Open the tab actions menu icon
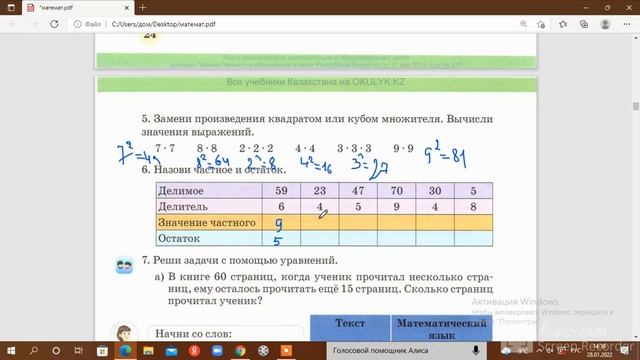Viewport: 640px width, 360px height. click(11, 8)
